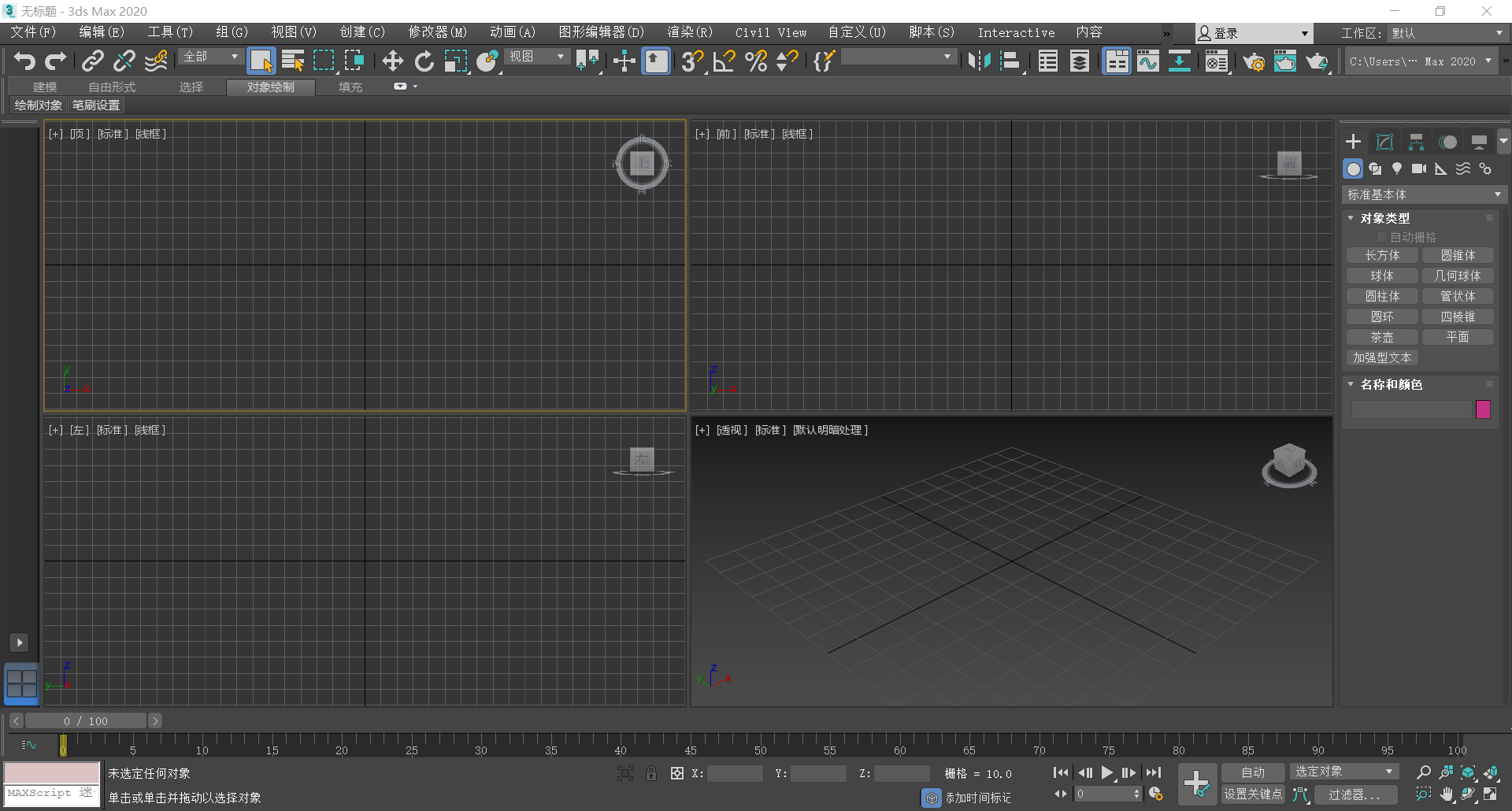Screen dimensions: 1512x811
Task: Open the 全部 selection filter dropdown
Action: [x=210, y=57]
